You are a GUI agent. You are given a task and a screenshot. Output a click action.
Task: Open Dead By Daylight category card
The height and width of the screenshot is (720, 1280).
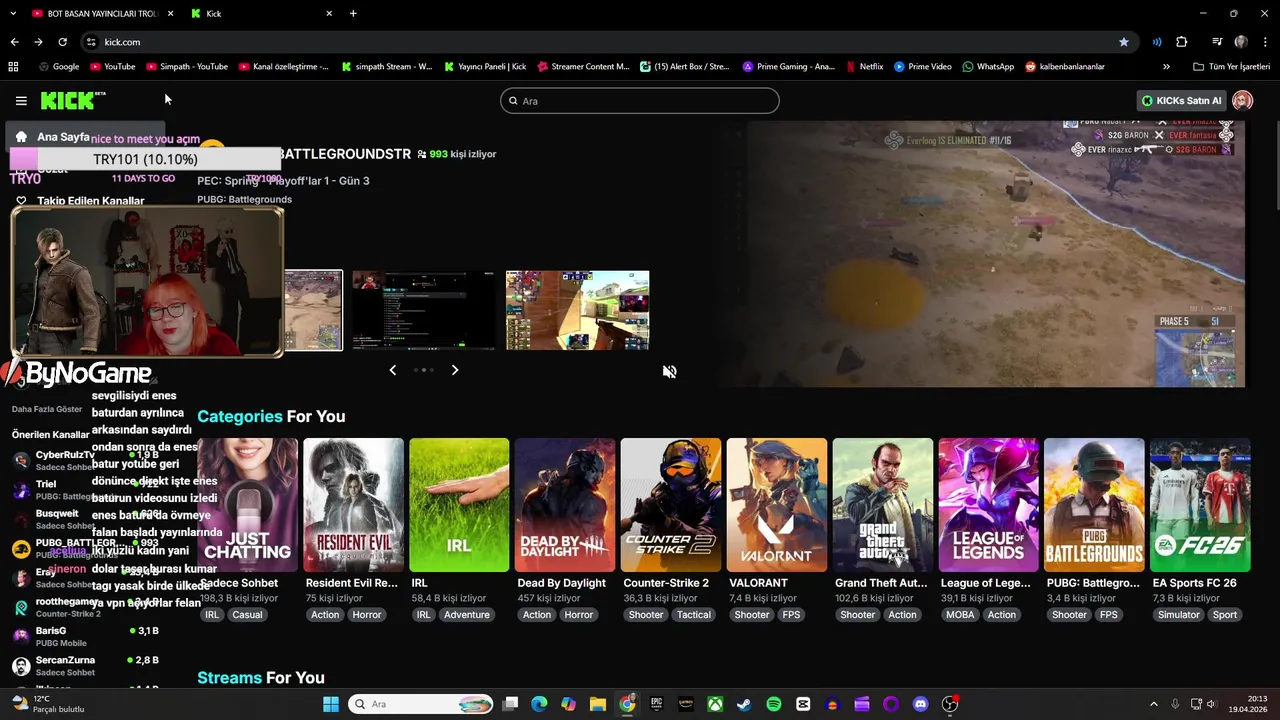click(x=565, y=505)
